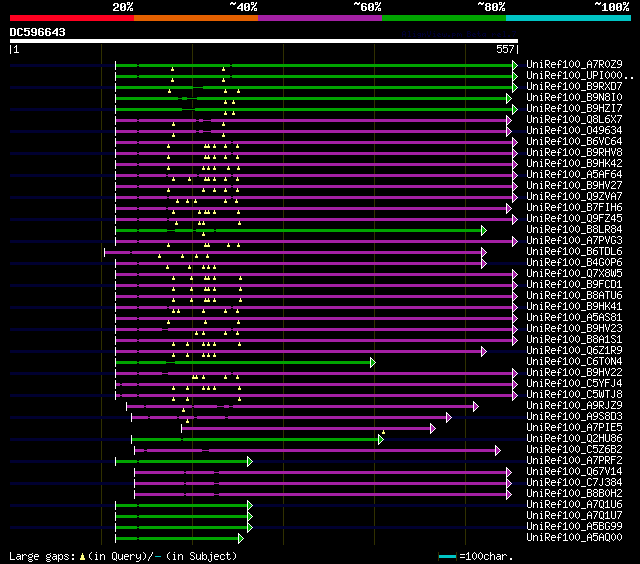Screen dimensions: 640x564
Task: Select hit UniRef100_B8ATU6
Action: pos(574,296)
